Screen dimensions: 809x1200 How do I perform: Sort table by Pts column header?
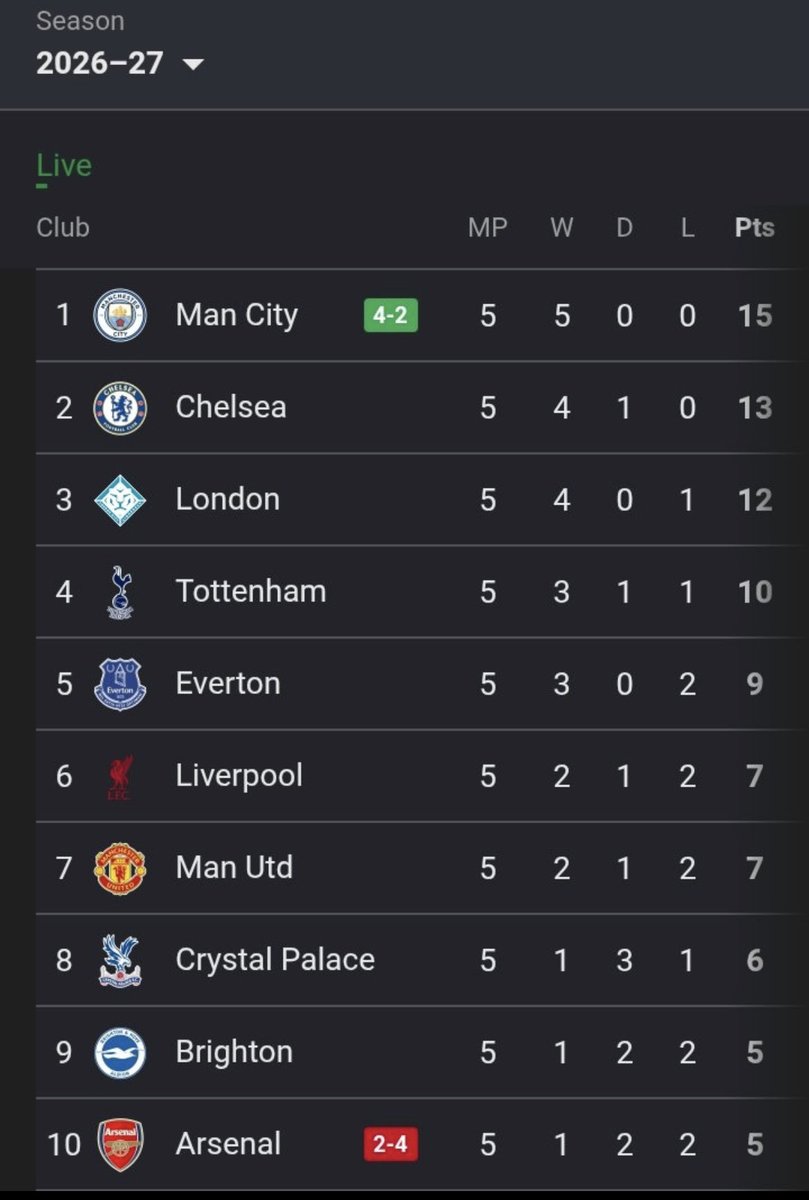coord(754,228)
